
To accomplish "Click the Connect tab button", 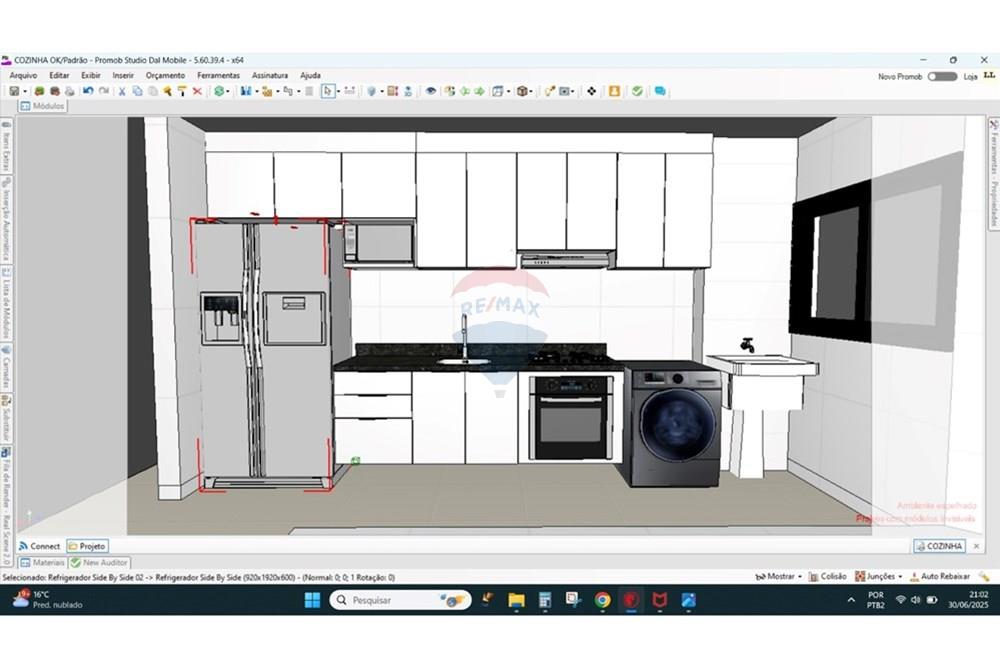I will pos(39,546).
